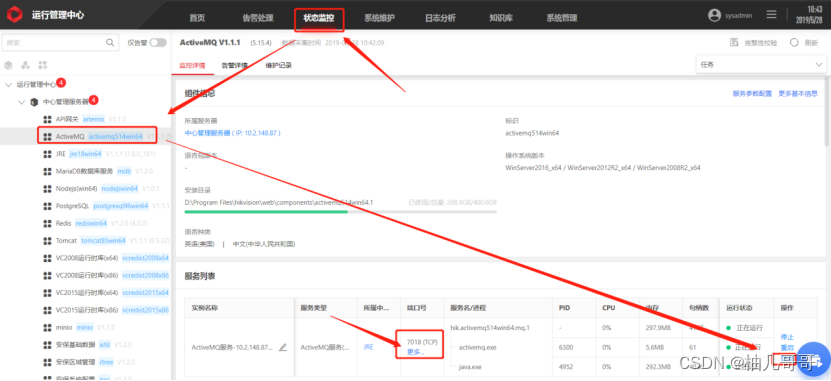The height and width of the screenshot is (381, 831).
Task: Click the Tomcat component icon
Action: point(47,241)
